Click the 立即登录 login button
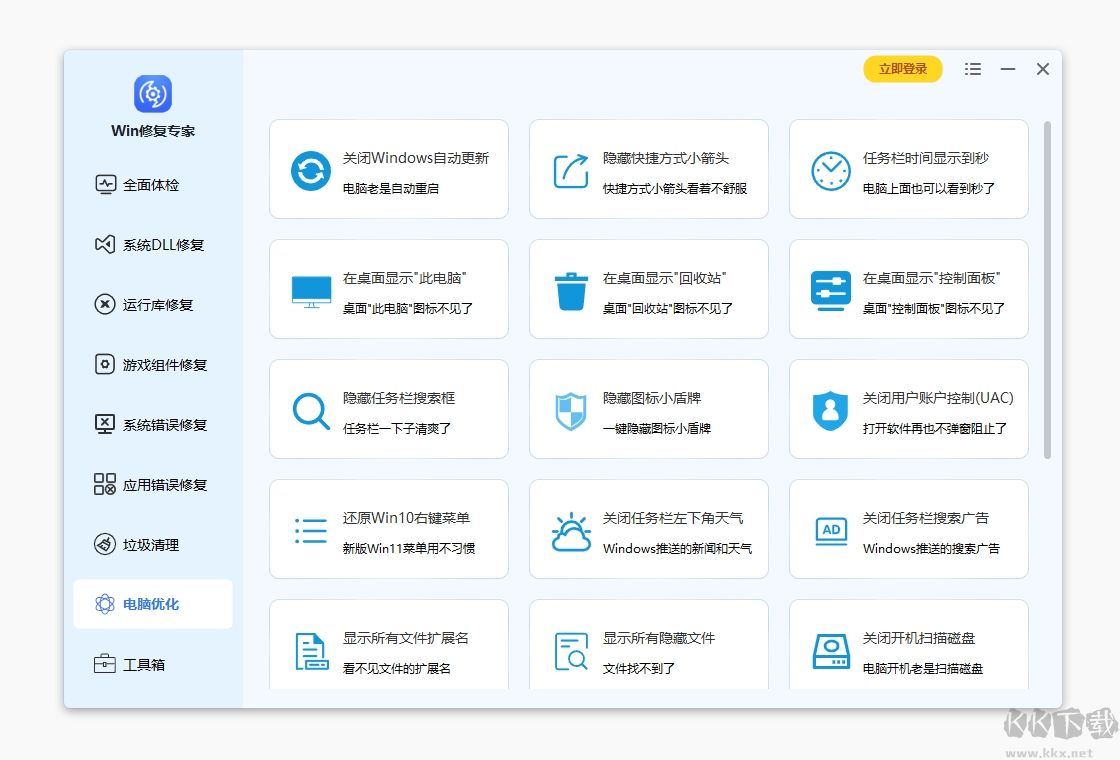The width and height of the screenshot is (1120, 760). 902,69
